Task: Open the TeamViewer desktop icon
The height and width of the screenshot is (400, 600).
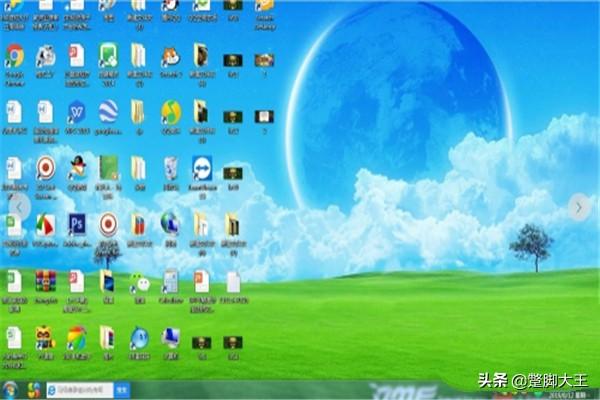Action: point(202,168)
